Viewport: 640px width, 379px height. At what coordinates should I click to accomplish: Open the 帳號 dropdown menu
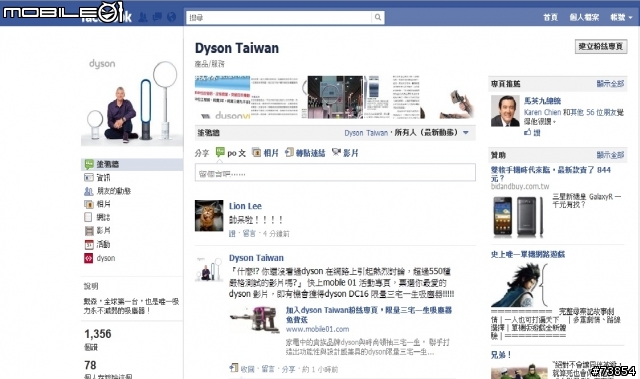coord(621,17)
